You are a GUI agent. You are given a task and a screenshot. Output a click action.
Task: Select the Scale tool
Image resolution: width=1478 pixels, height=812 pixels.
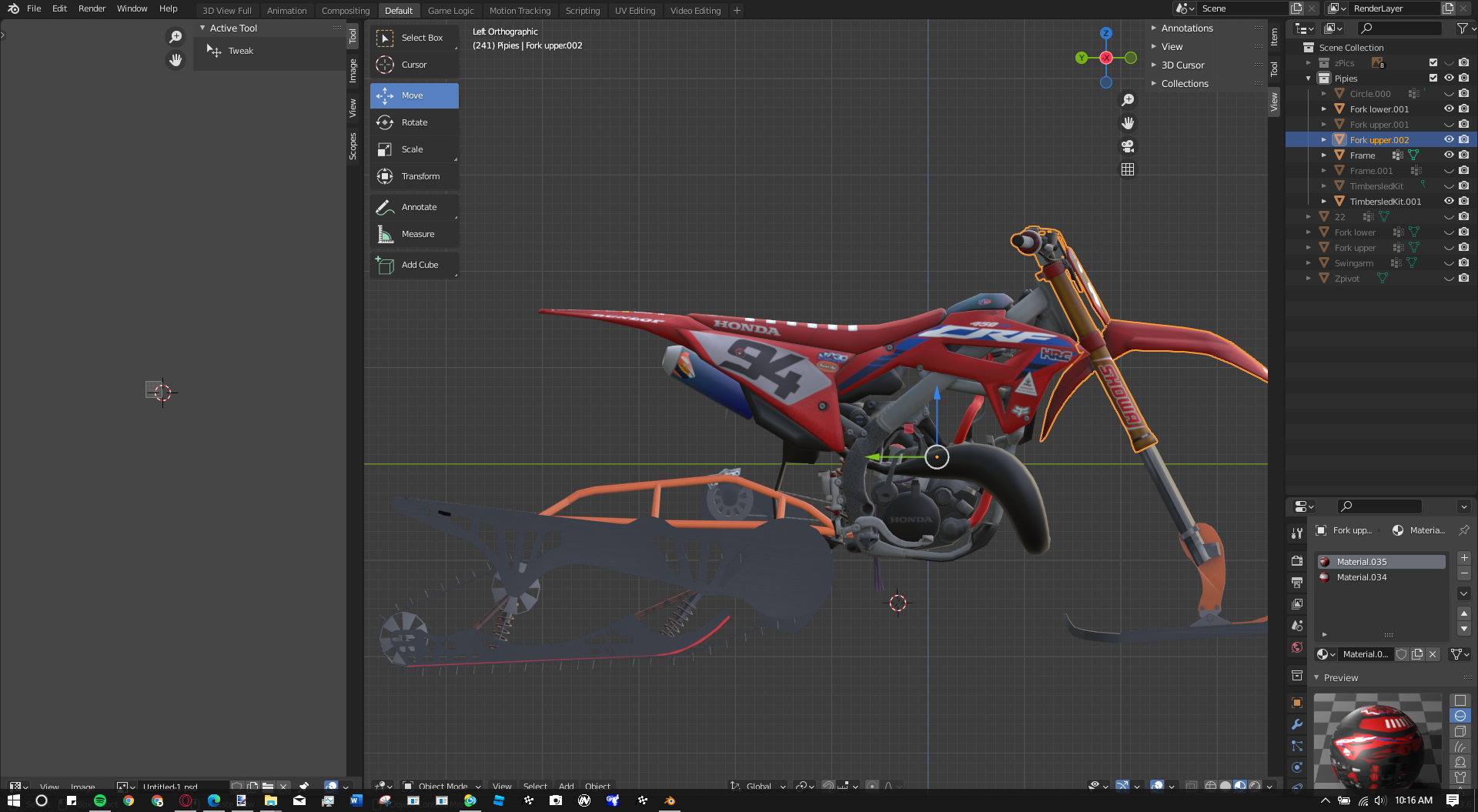point(414,149)
